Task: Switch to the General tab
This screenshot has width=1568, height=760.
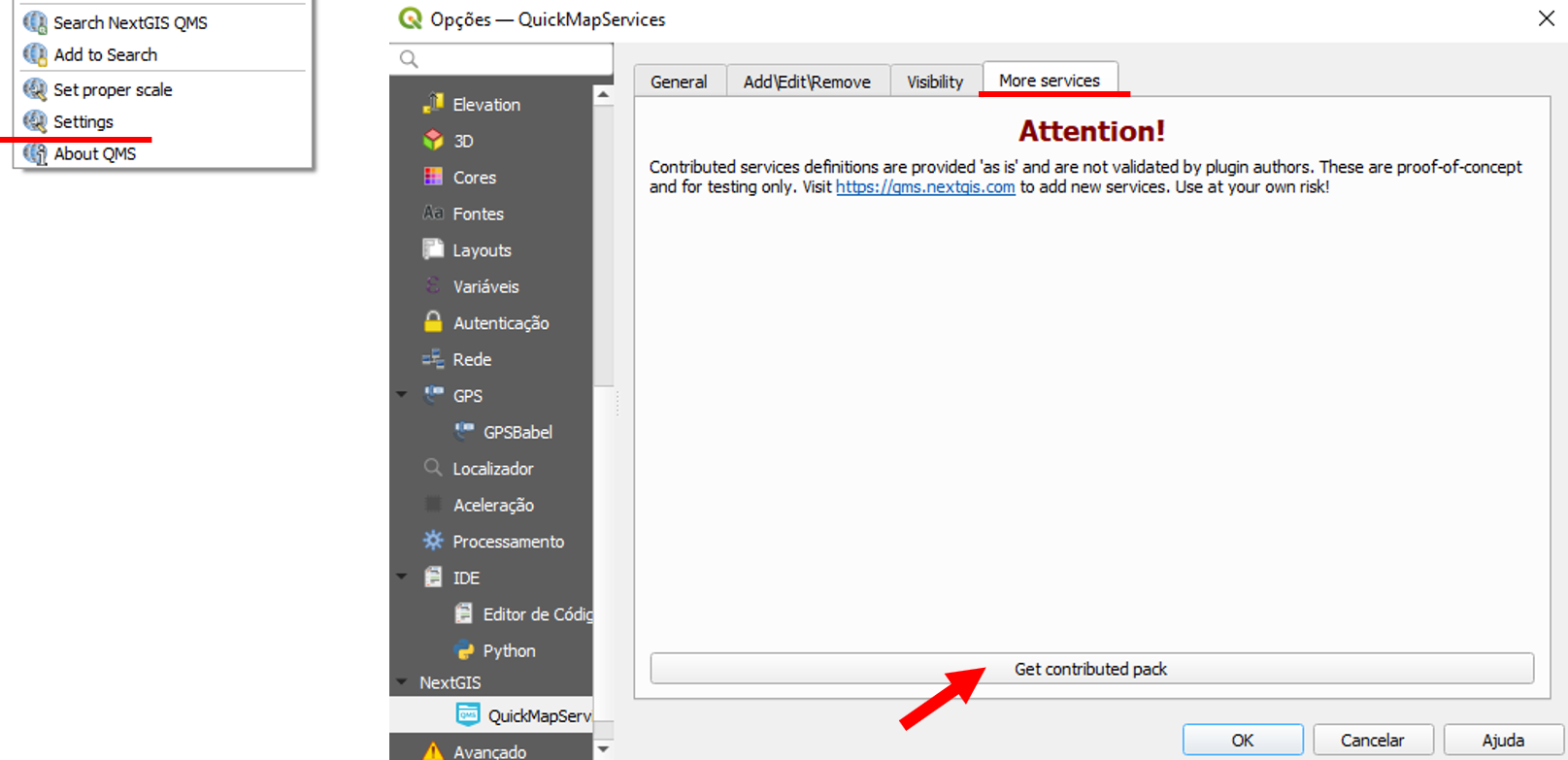Action: point(679,82)
